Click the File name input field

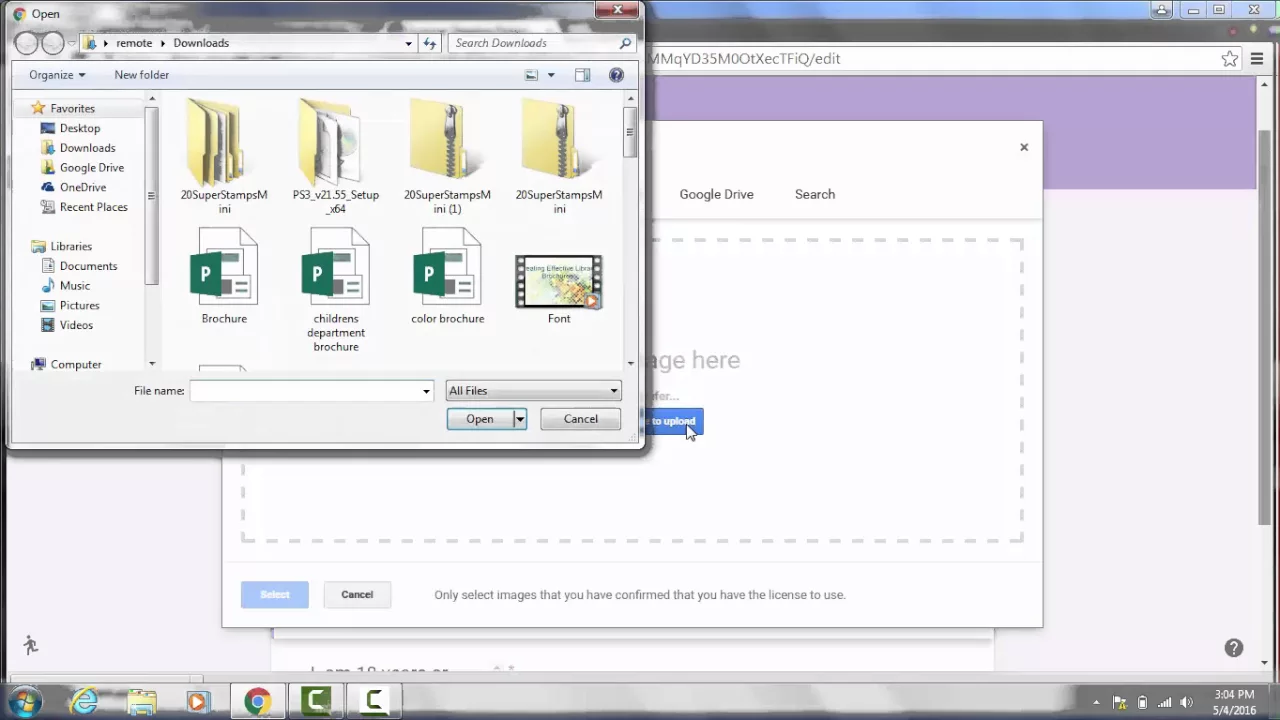(305, 391)
